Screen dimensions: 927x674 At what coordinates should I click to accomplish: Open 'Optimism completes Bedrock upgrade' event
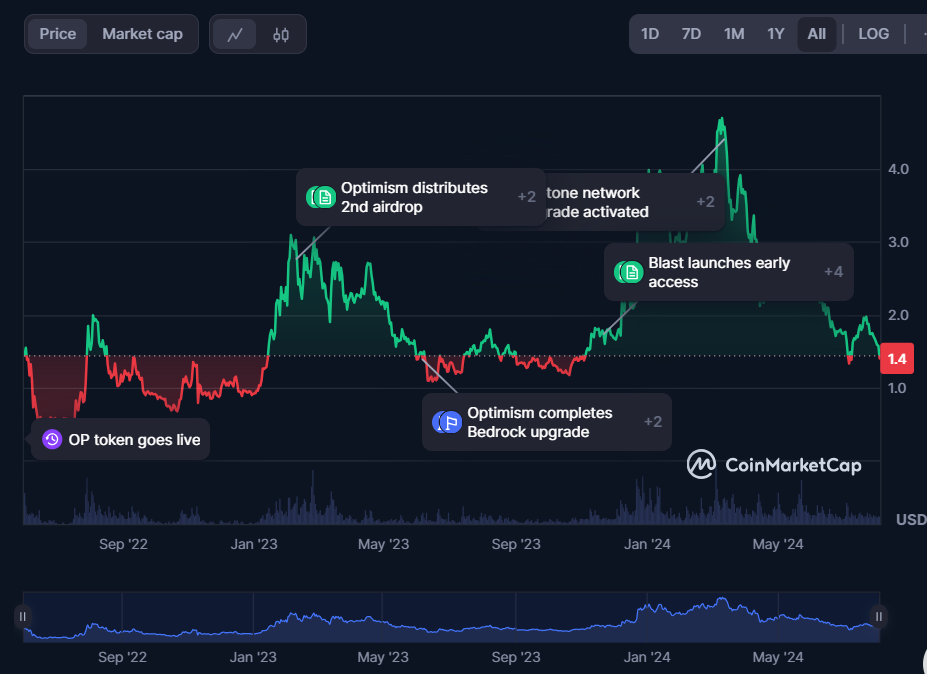[x=547, y=422]
